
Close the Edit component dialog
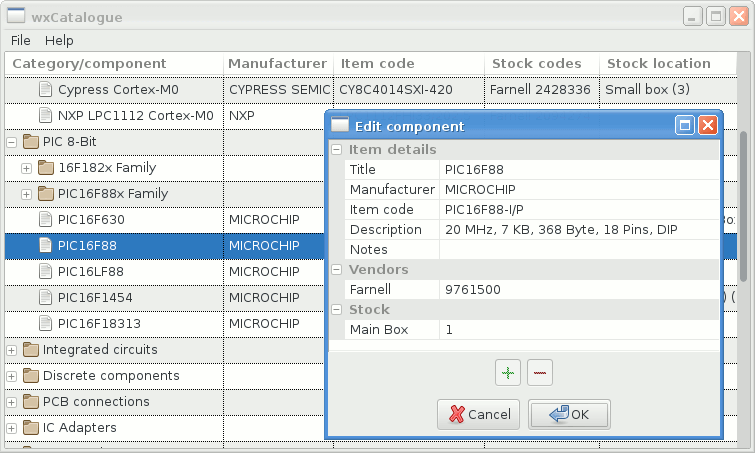click(x=708, y=126)
